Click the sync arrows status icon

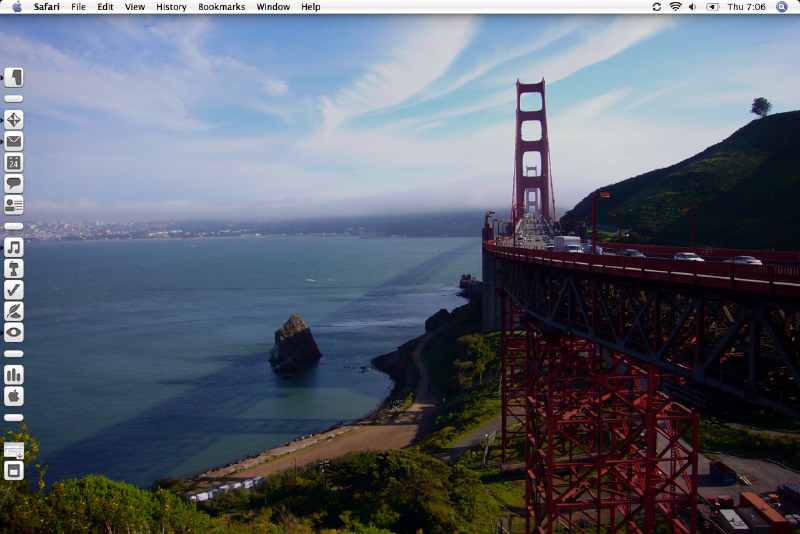tap(657, 7)
